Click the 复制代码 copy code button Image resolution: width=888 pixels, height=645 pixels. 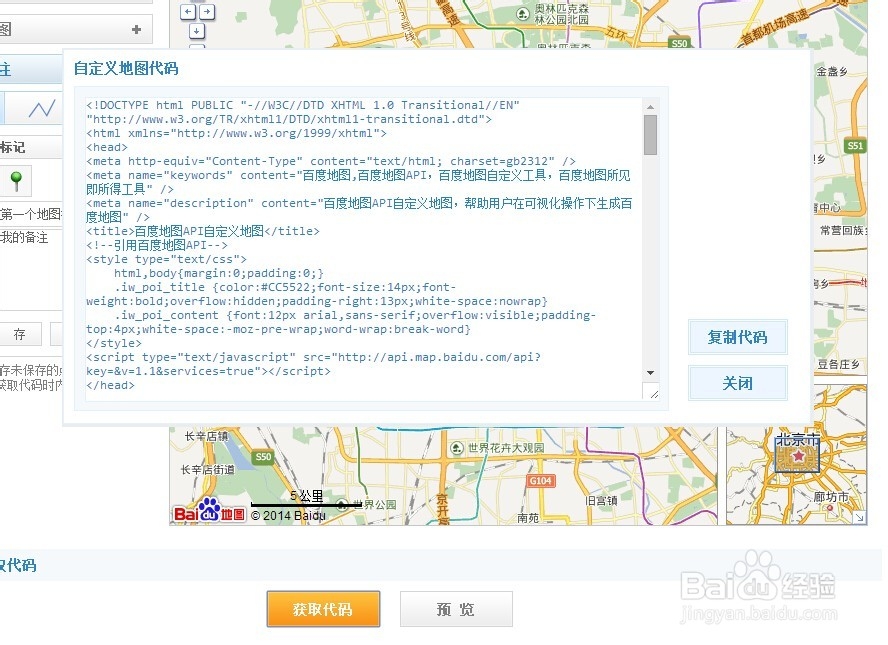pos(737,337)
